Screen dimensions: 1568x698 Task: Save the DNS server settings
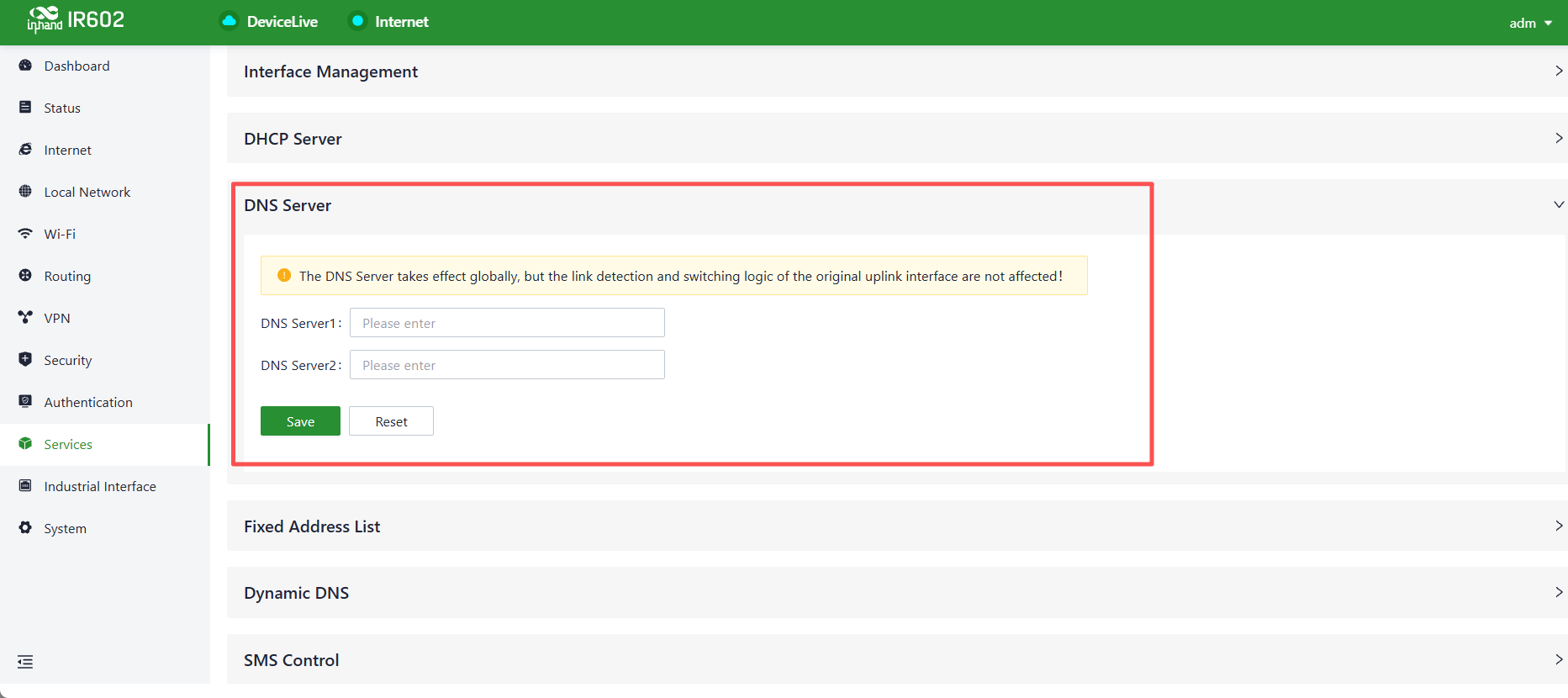point(300,421)
